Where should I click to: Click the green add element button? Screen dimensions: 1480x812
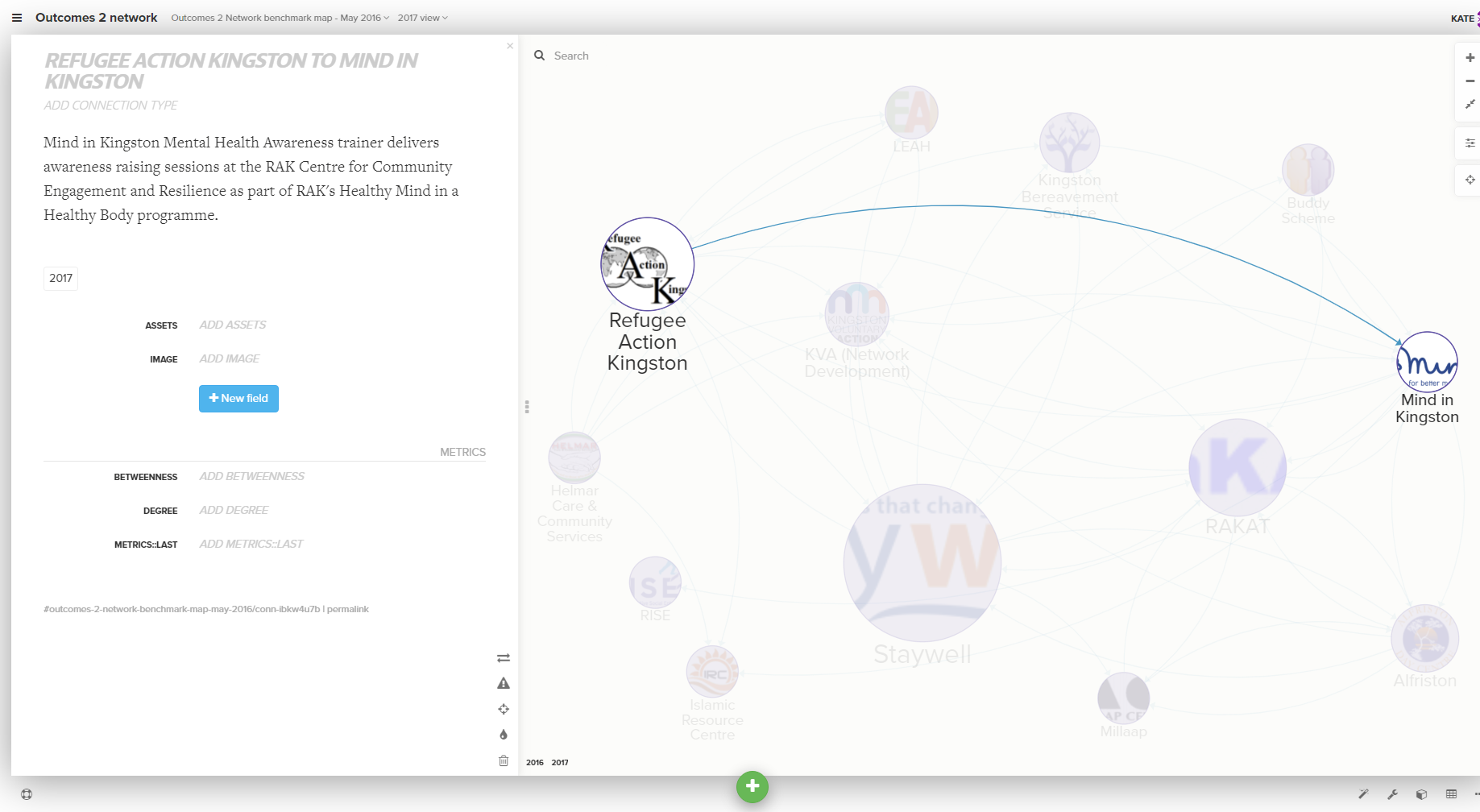pyautogui.click(x=752, y=786)
